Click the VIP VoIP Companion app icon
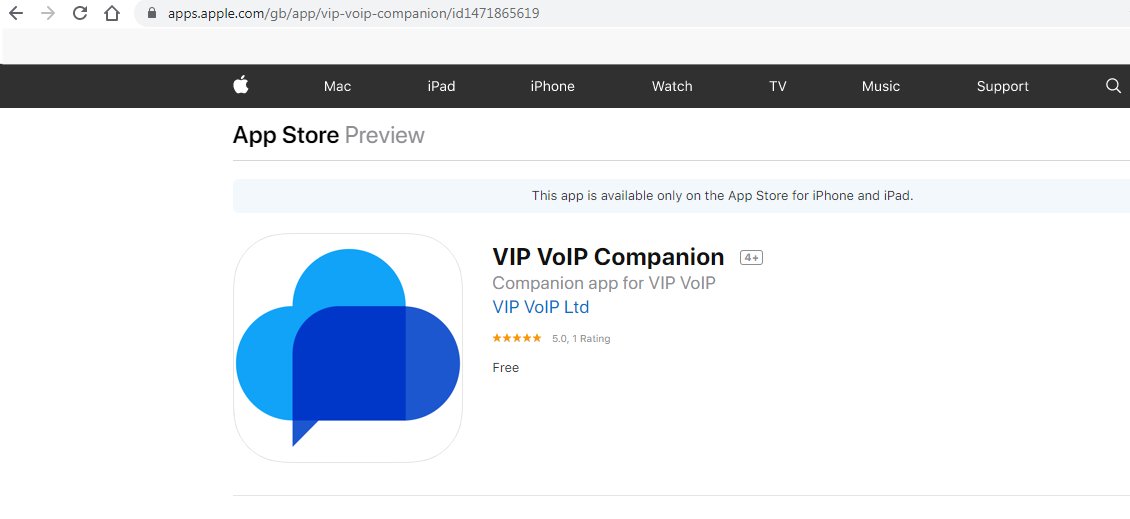 click(348, 347)
